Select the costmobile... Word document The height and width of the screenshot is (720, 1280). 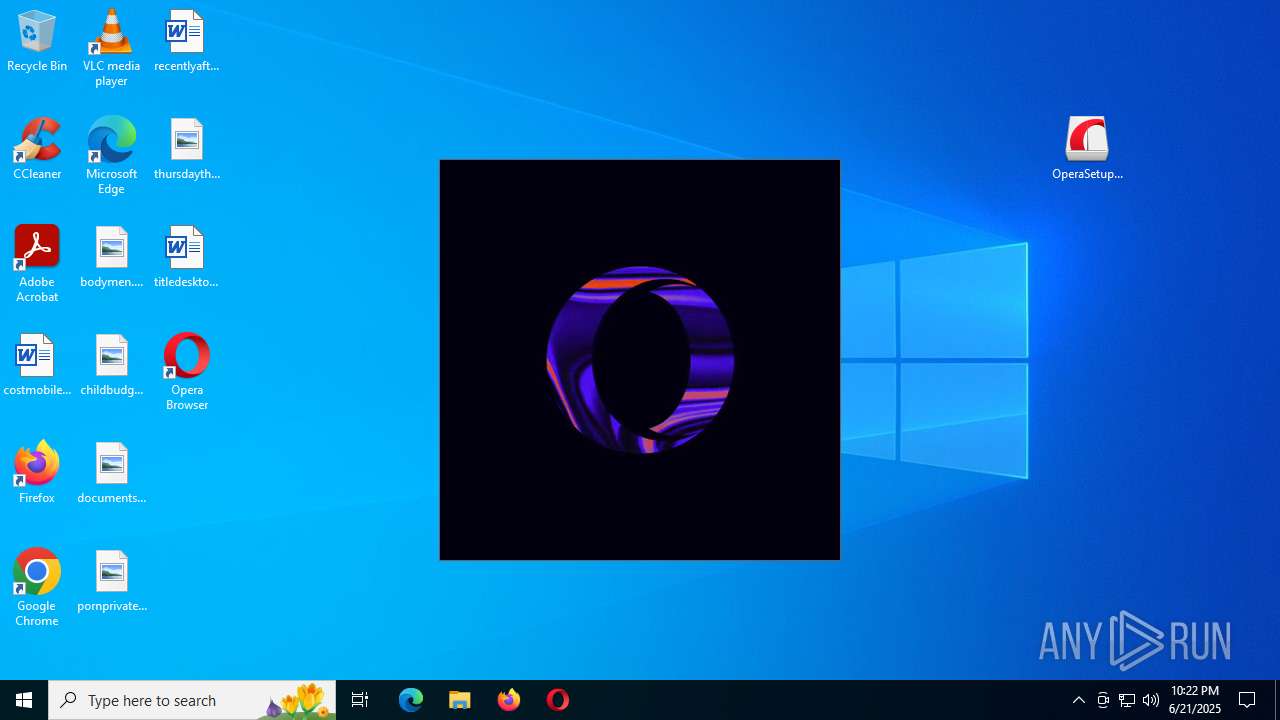coord(37,366)
